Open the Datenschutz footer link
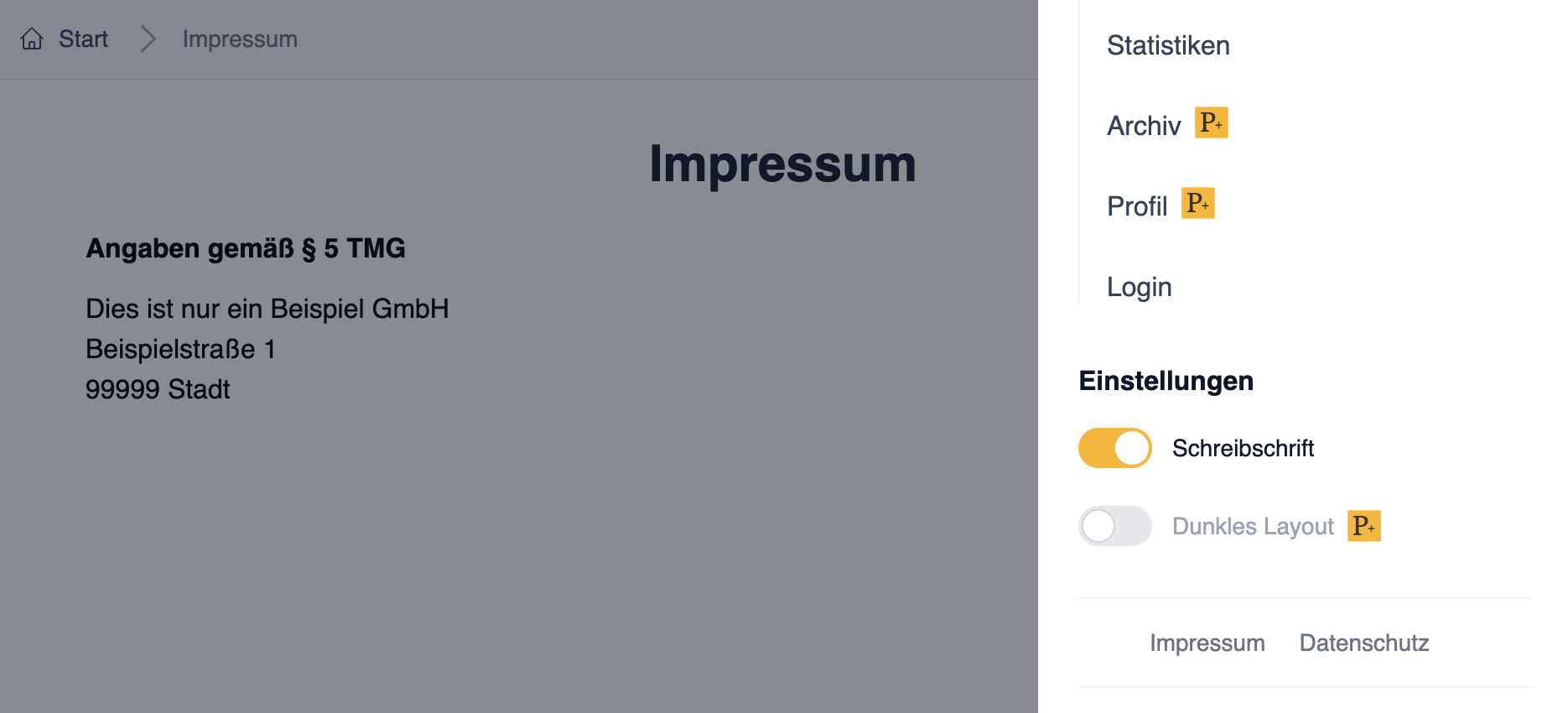 pos(1363,643)
